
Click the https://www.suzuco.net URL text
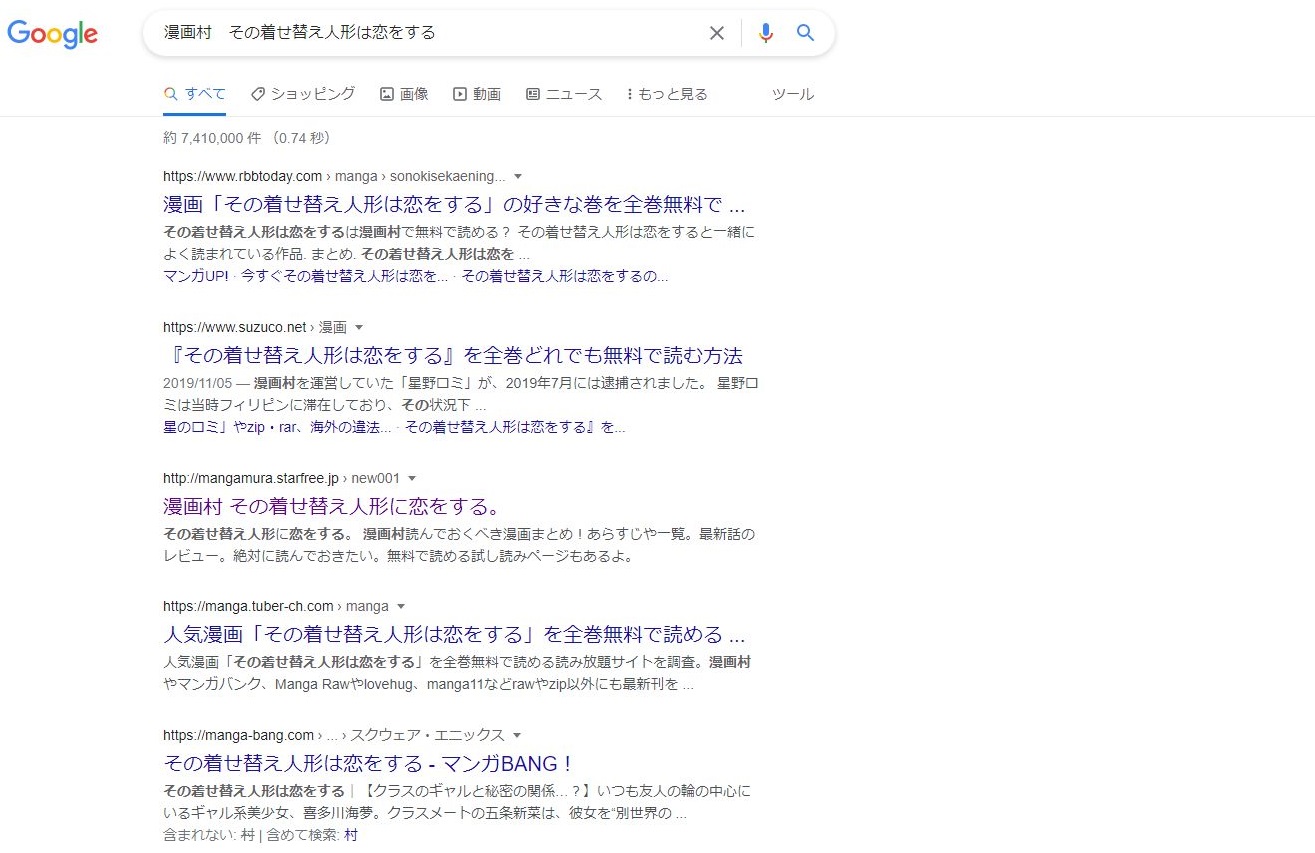tap(235, 327)
